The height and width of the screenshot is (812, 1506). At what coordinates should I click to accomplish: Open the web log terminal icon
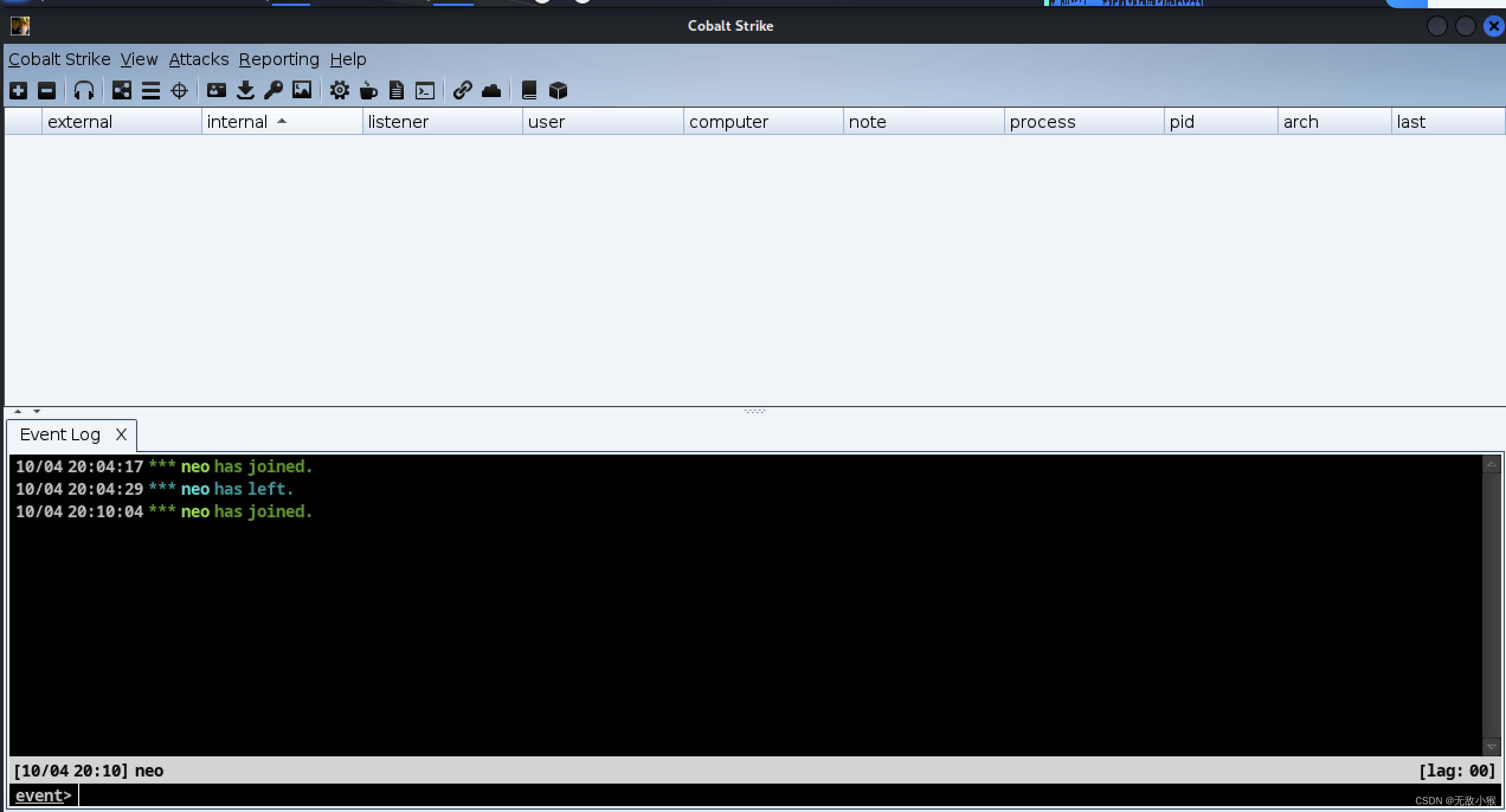pos(425,90)
